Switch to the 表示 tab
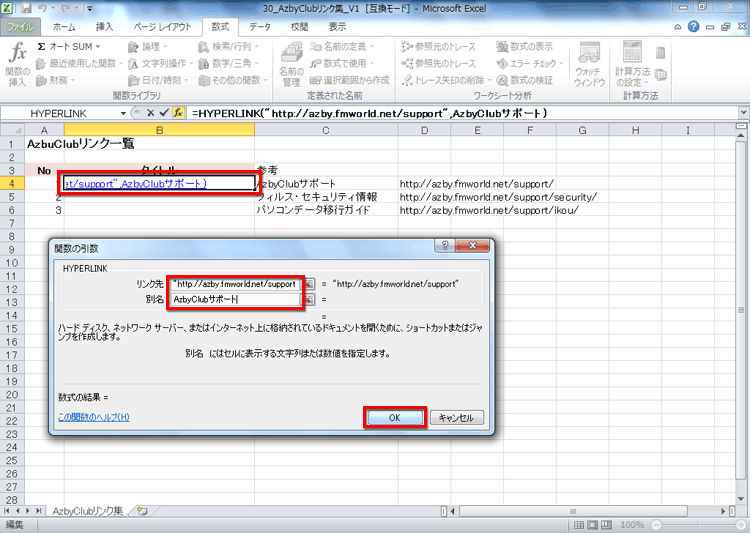Image resolution: width=750 pixels, height=533 pixels. tap(337, 27)
